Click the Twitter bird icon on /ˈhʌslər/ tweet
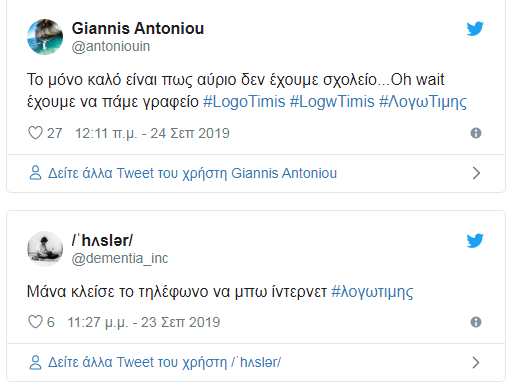The width and height of the screenshot is (507, 386). 475,241
